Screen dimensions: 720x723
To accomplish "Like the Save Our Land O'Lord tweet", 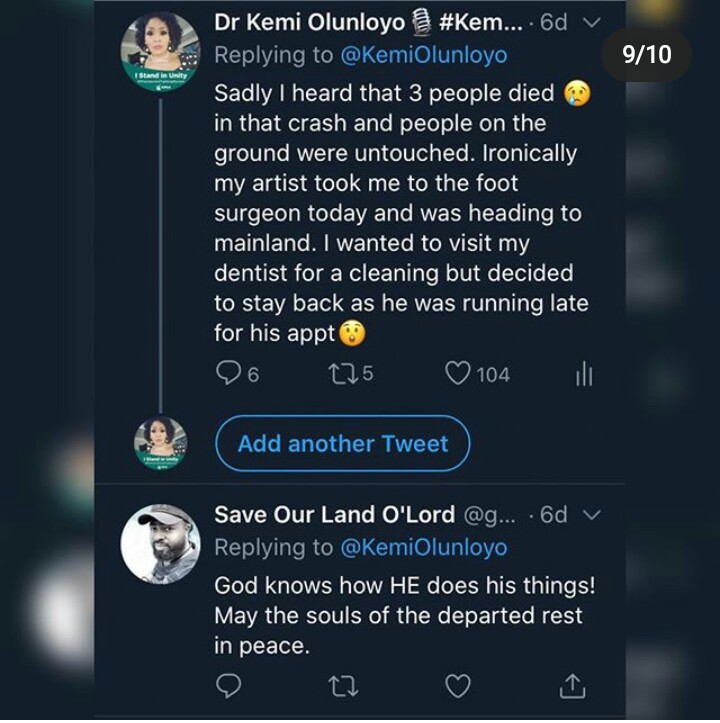I will pos(458,685).
